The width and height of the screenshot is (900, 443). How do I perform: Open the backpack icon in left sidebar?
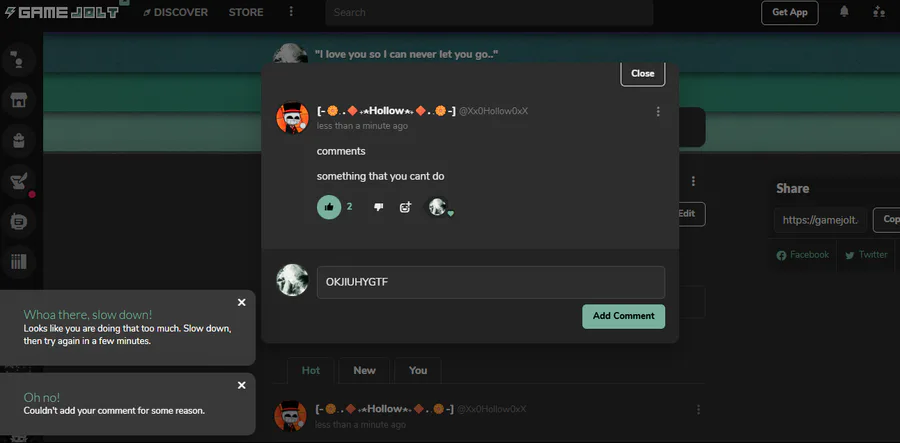pyautogui.click(x=19, y=141)
